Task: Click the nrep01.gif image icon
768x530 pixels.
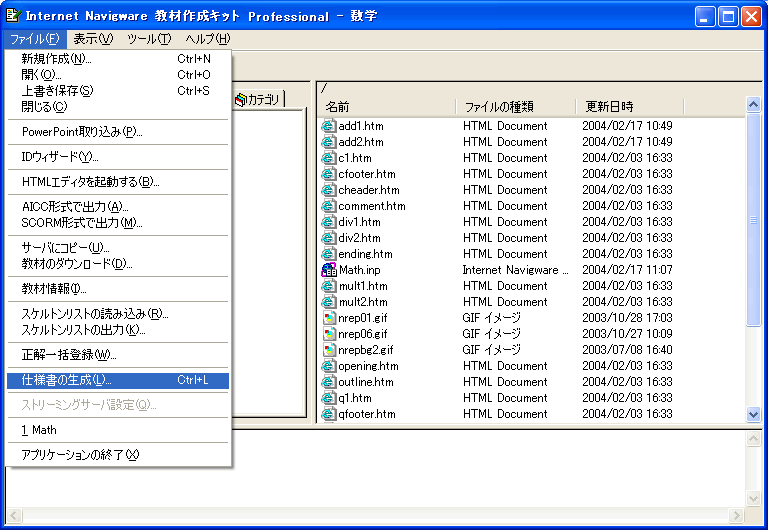Action: click(x=329, y=318)
